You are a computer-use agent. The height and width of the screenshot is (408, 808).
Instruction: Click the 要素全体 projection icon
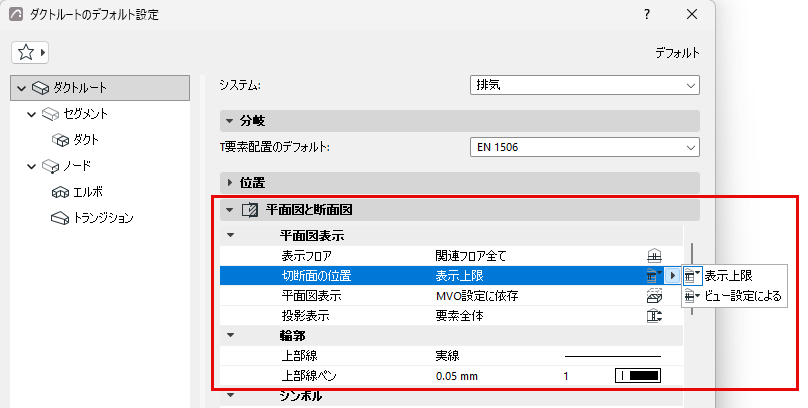pos(654,315)
